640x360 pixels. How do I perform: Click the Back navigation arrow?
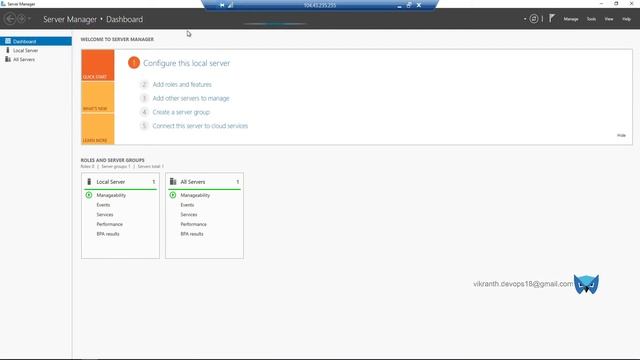coord(10,19)
